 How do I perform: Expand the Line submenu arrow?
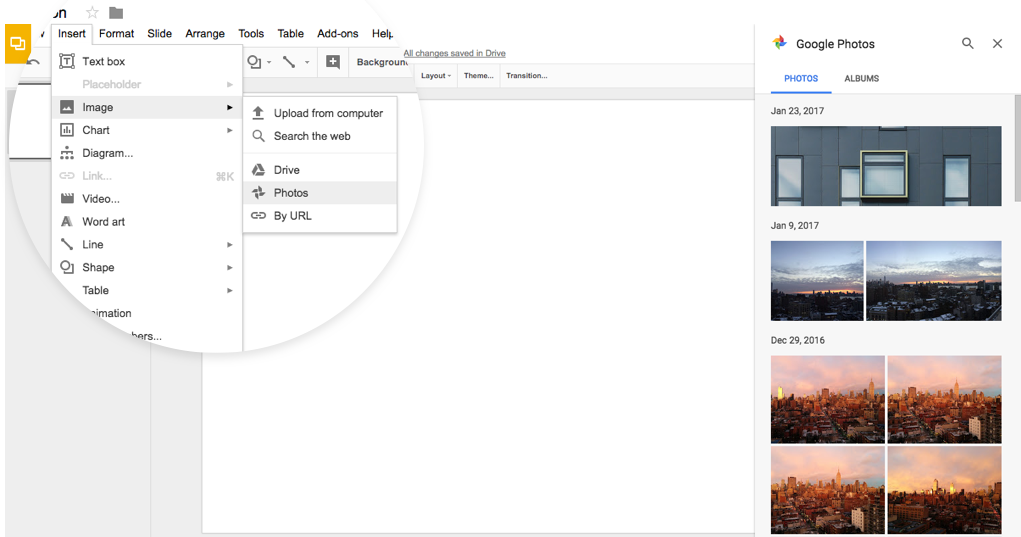(x=230, y=245)
